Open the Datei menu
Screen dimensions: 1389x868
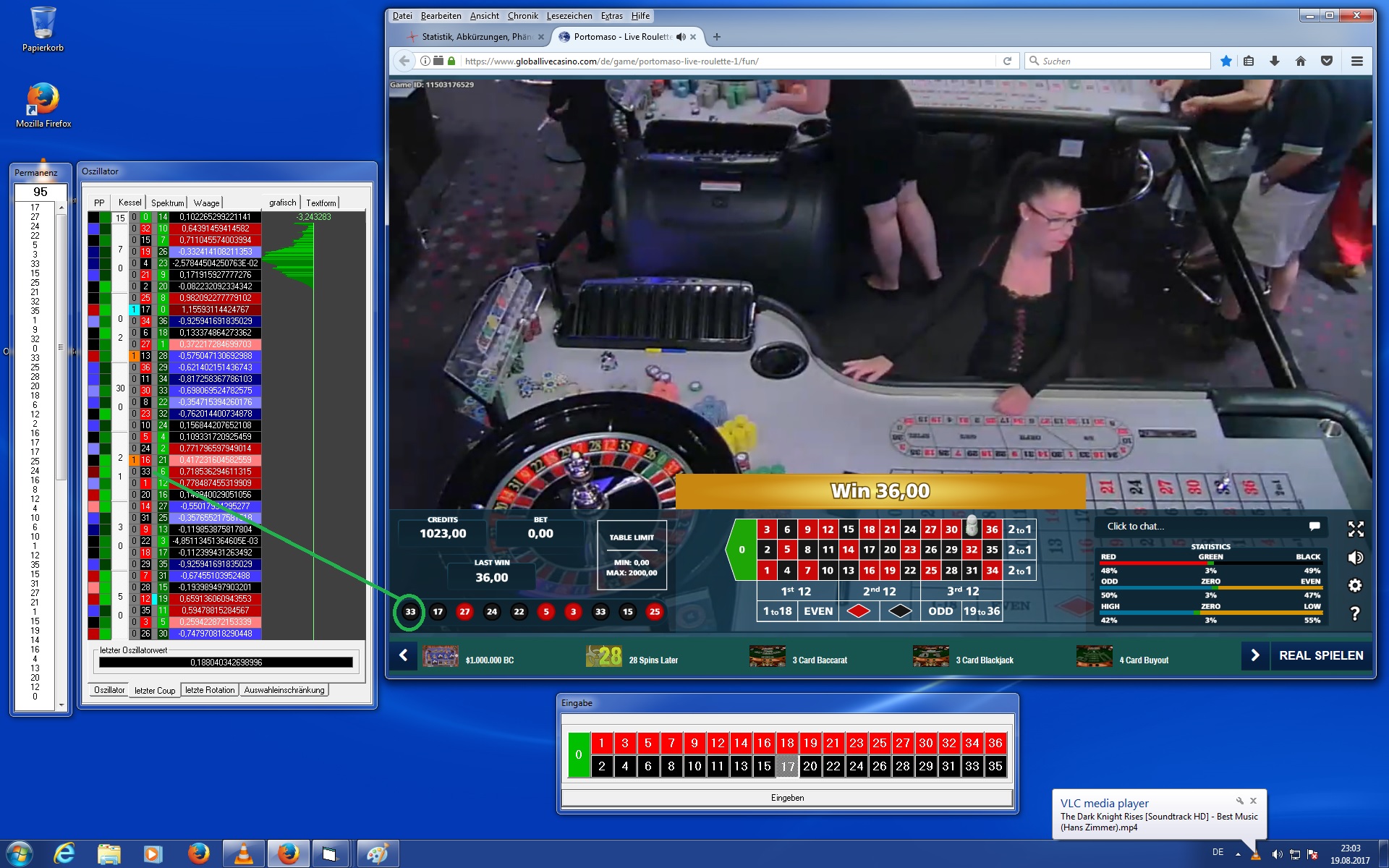pyautogui.click(x=402, y=16)
